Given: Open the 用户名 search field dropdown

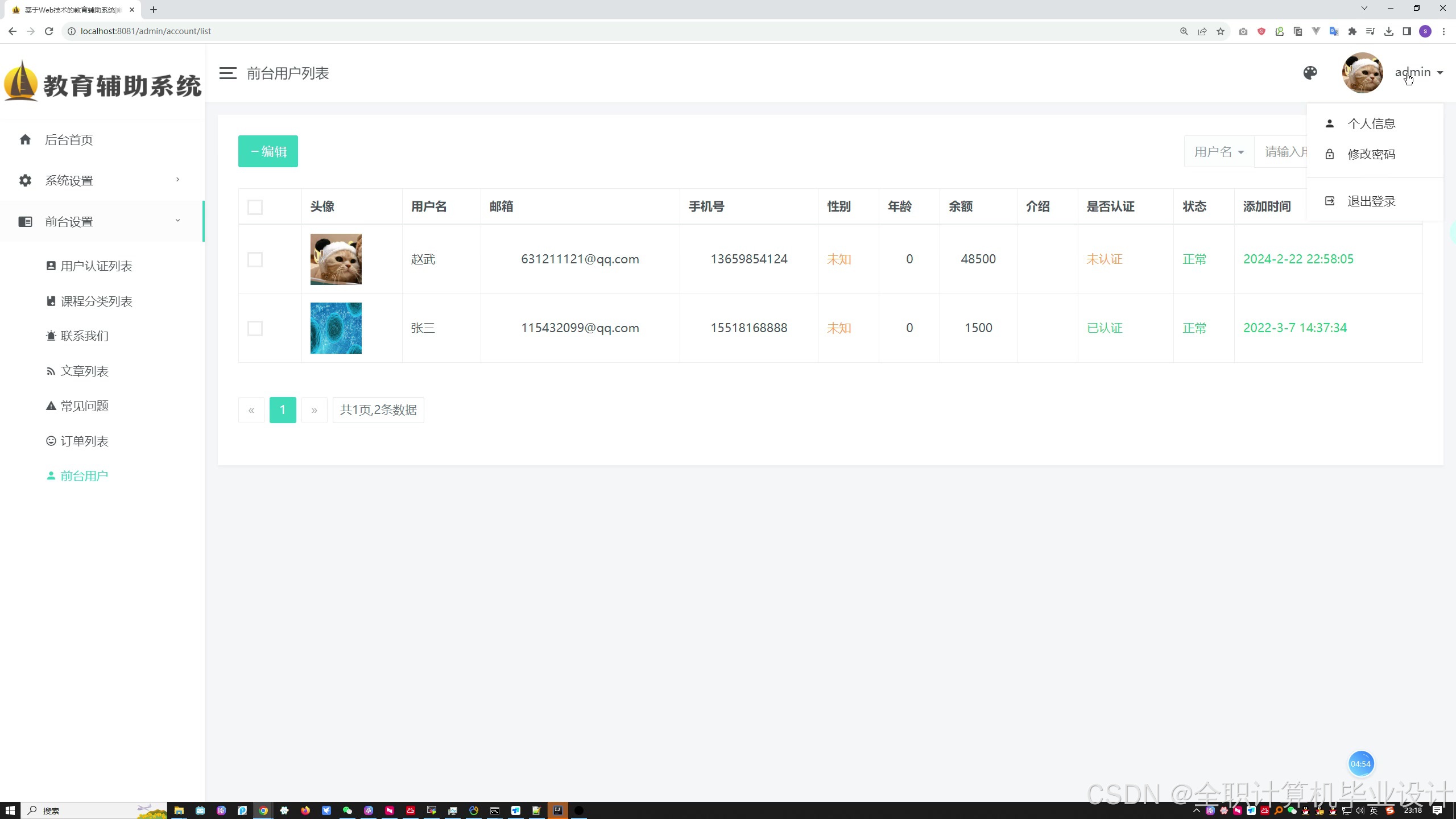Looking at the screenshot, I should pyautogui.click(x=1219, y=152).
